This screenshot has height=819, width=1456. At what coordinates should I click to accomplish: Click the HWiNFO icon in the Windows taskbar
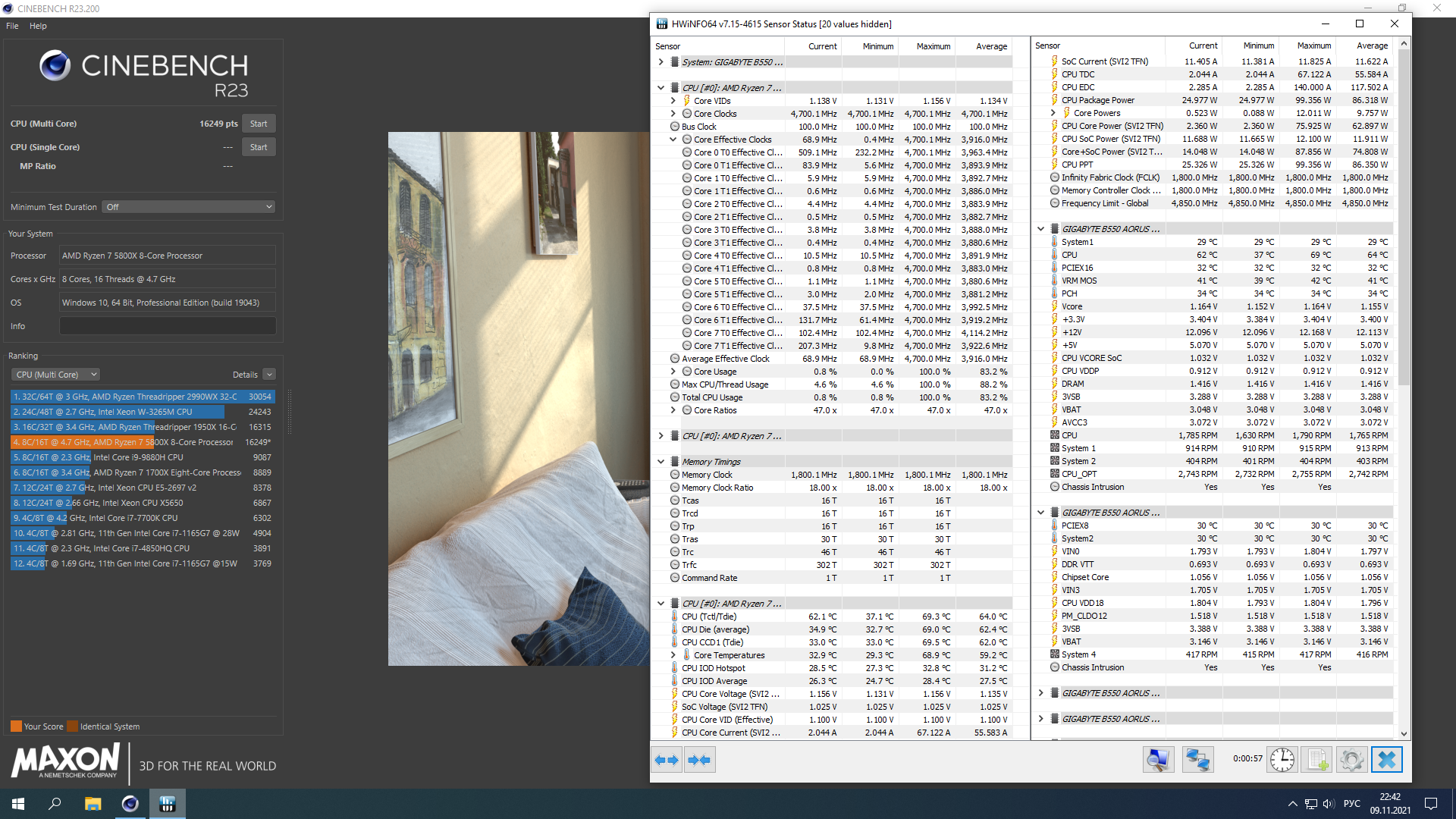[x=167, y=804]
